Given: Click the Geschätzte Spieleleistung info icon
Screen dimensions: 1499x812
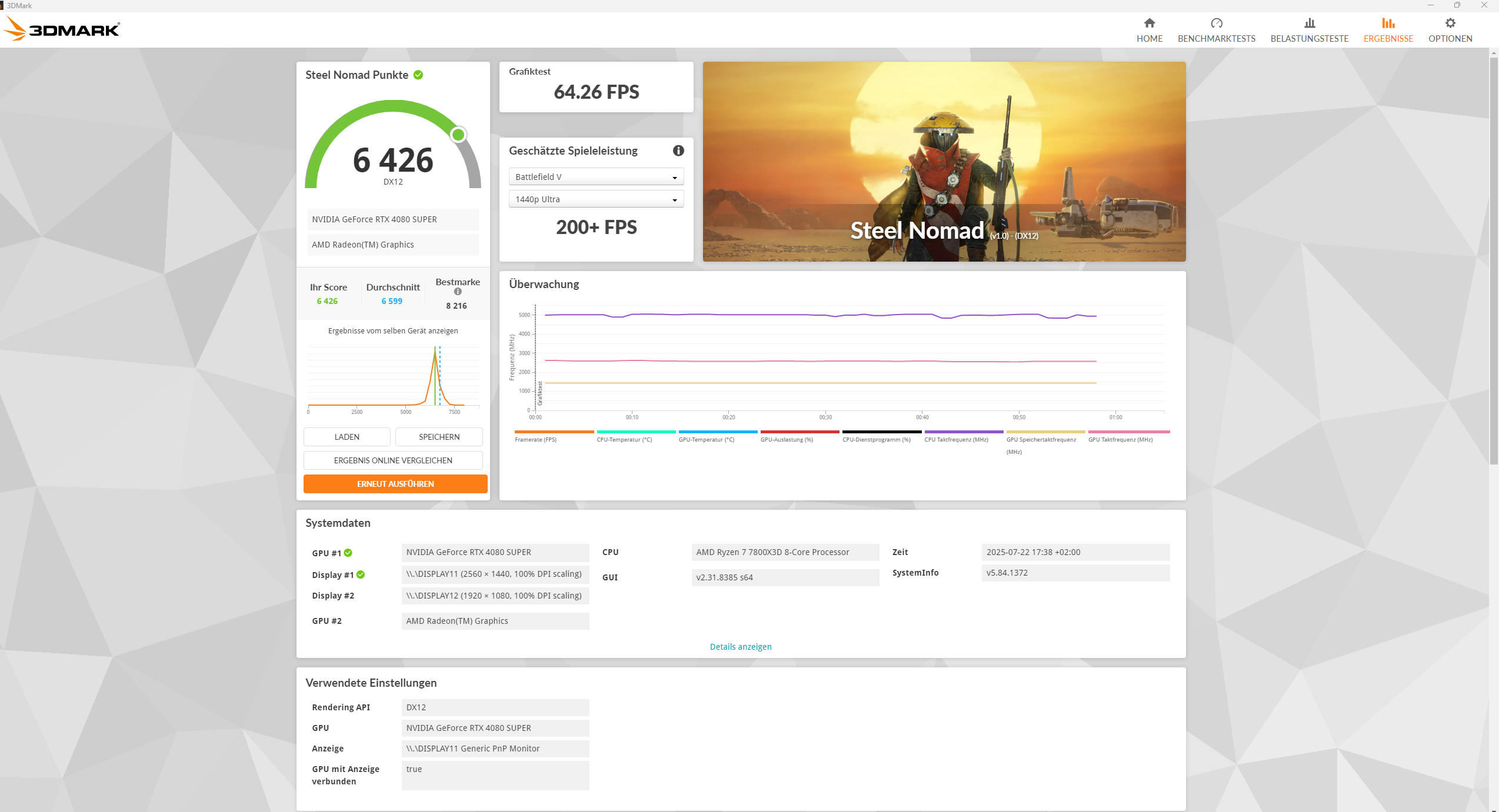Looking at the screenshot, I should 678,151.
